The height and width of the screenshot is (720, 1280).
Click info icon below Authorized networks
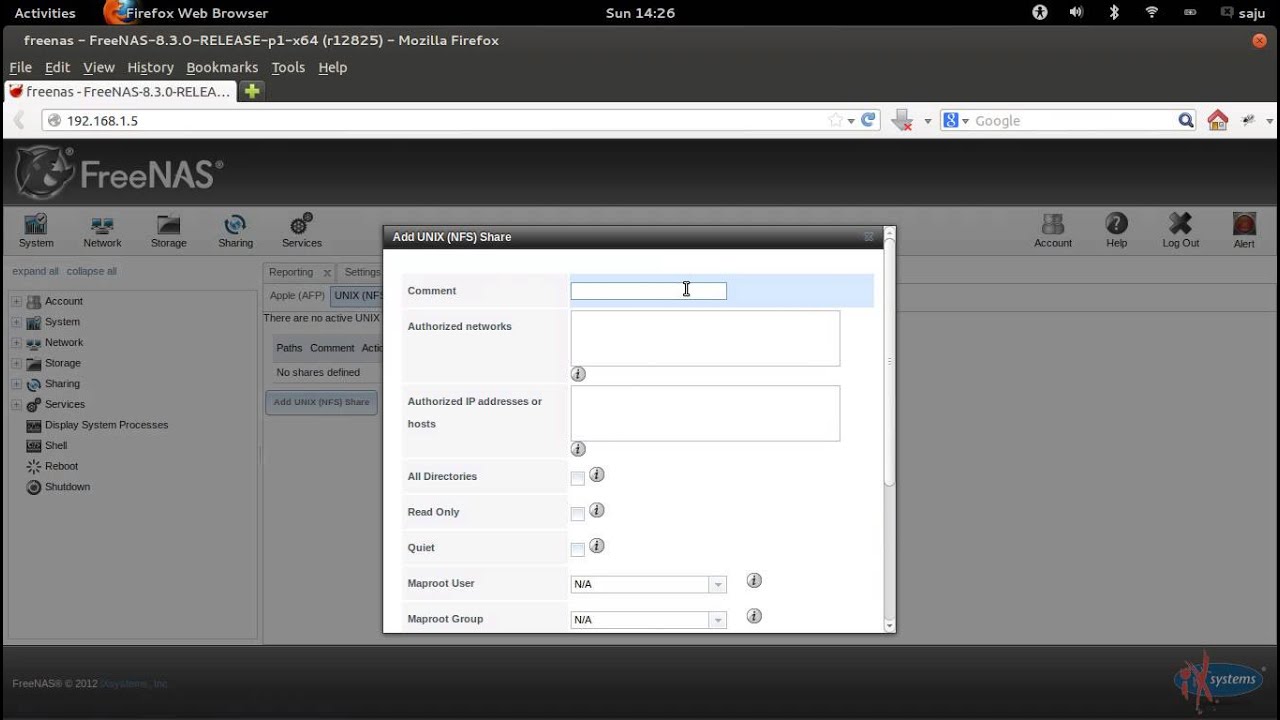pyautogui.click(x=578, y=374)
